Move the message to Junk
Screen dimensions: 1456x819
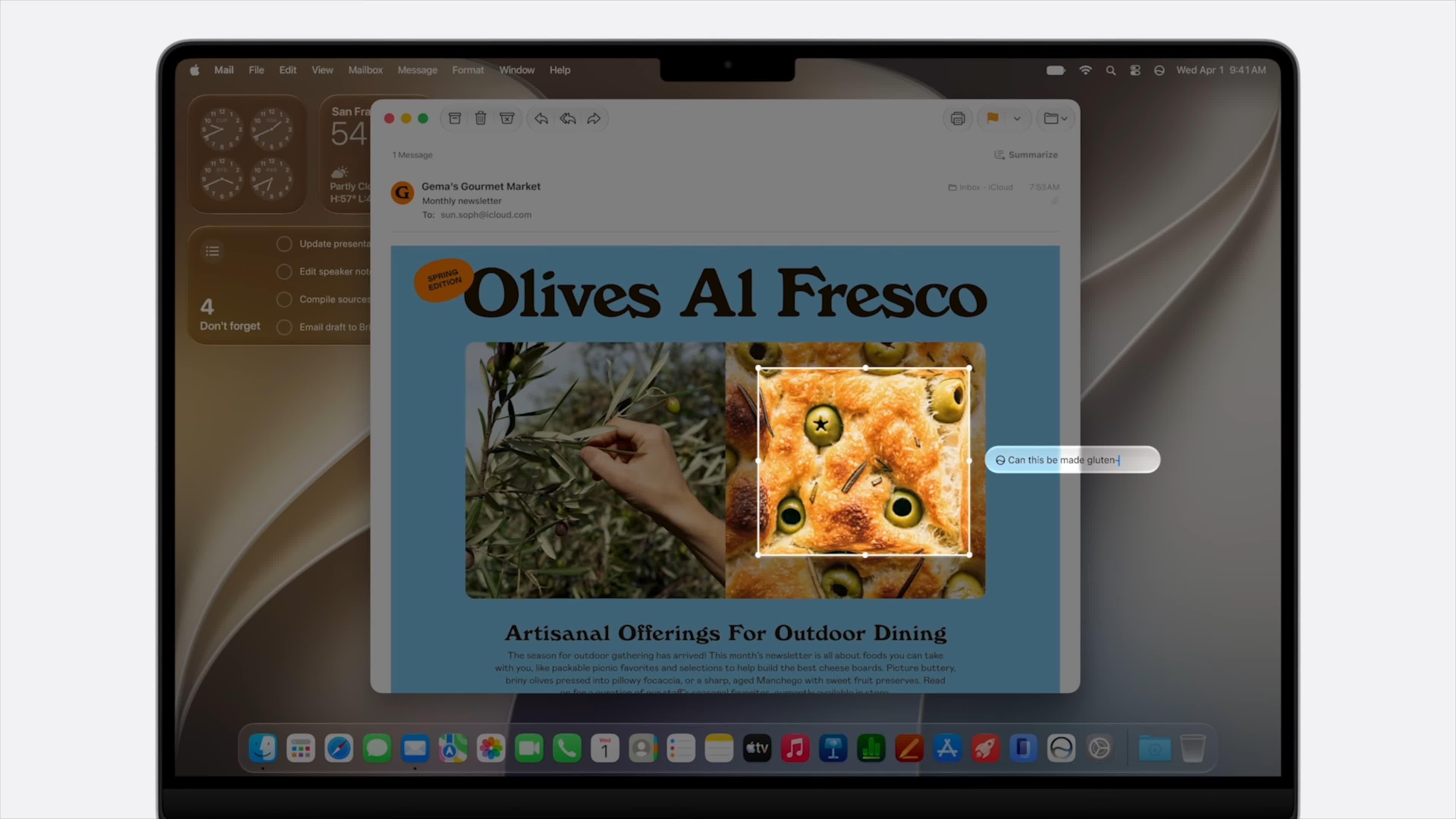507,118
